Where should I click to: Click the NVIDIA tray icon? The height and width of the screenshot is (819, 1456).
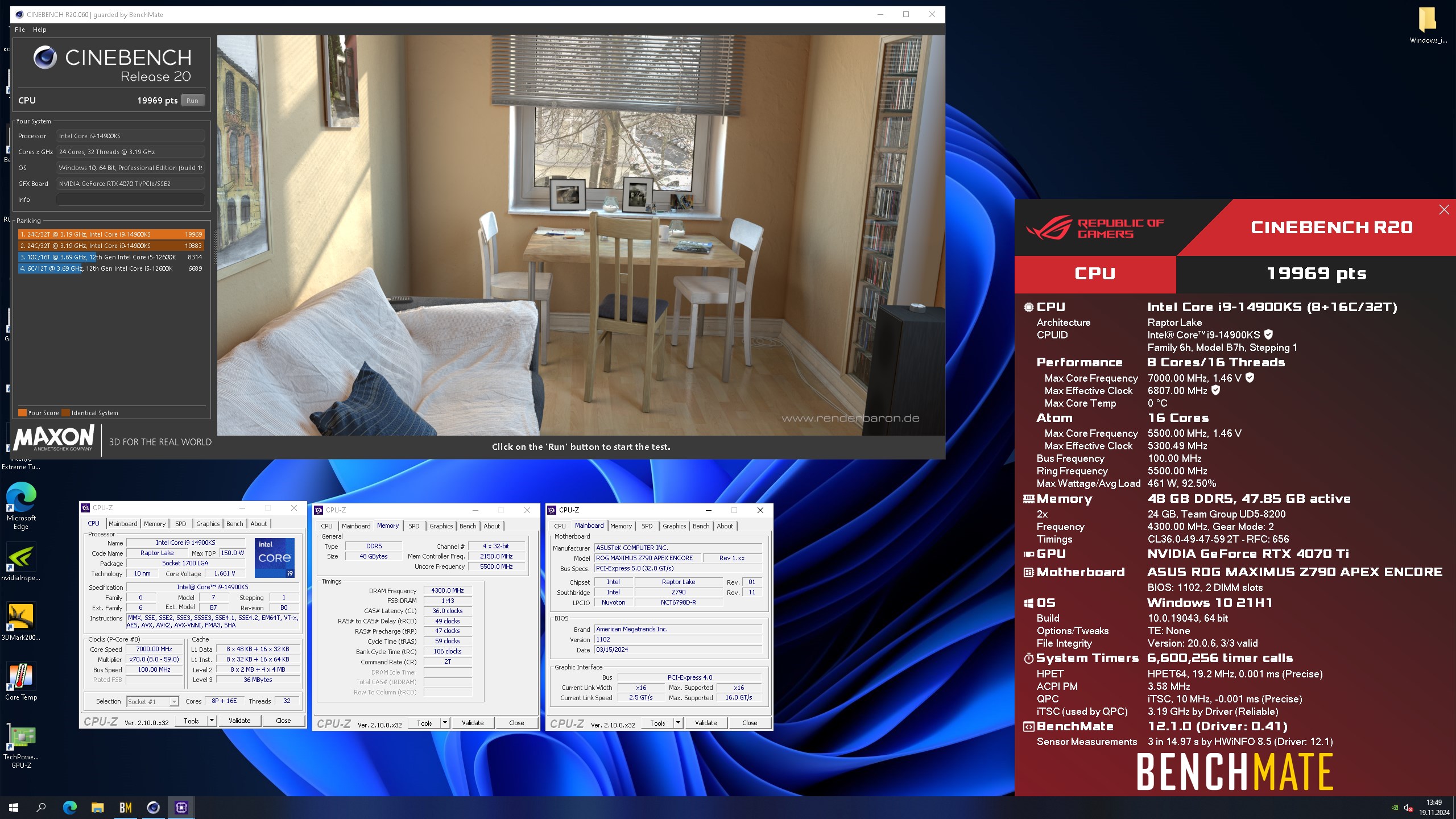tap(1395, 808)
